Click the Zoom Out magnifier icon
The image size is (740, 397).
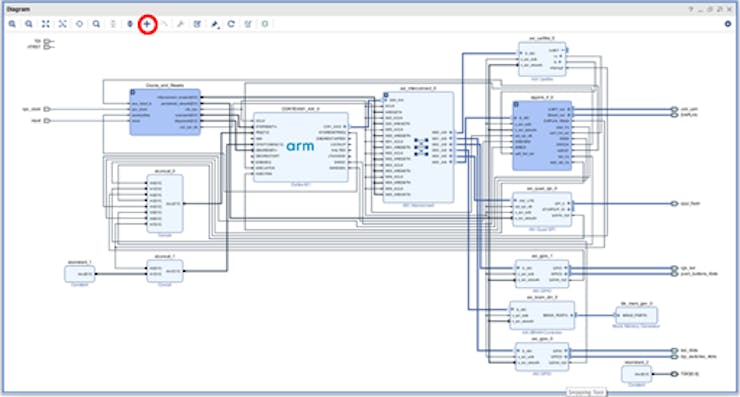coord(29,24)
